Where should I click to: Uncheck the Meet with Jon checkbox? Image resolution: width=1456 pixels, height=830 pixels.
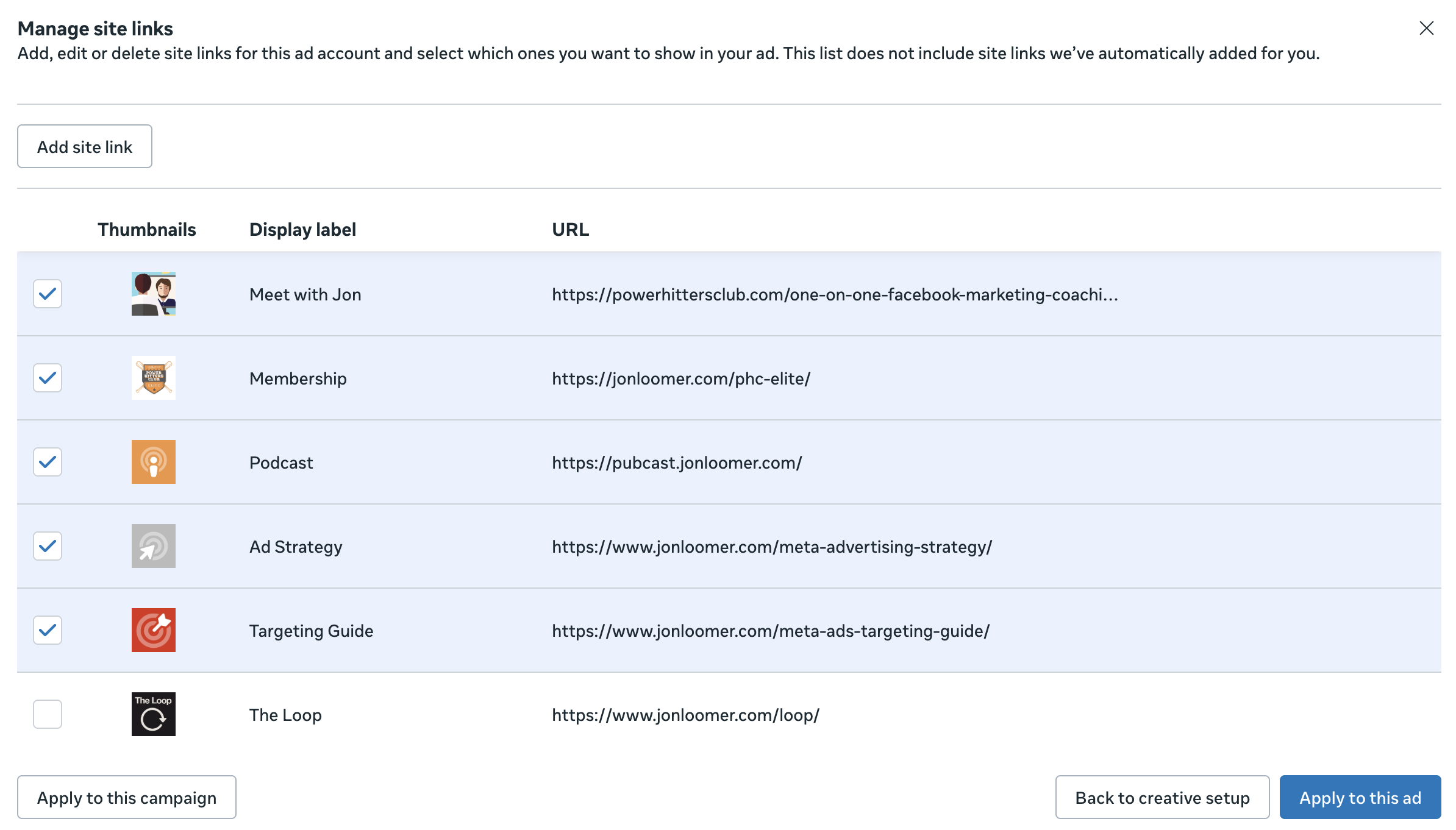pyautogui.click(x=48, y=294)
